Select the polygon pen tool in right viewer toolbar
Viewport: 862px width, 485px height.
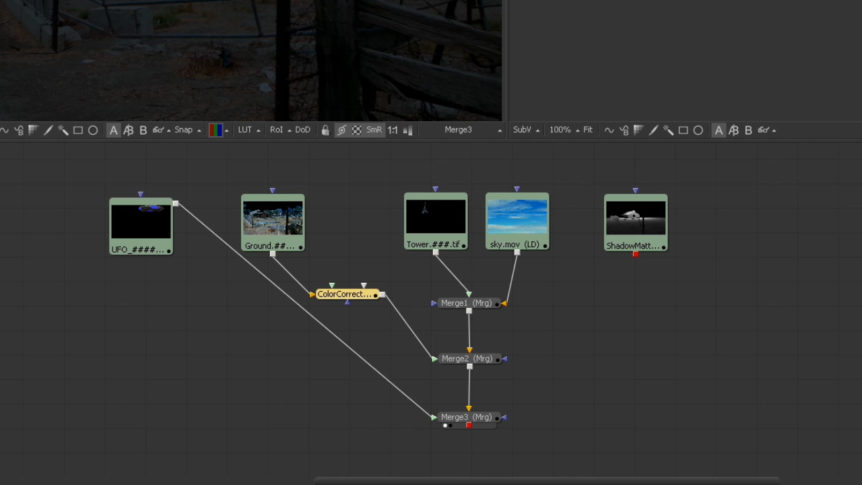point(653,130)
